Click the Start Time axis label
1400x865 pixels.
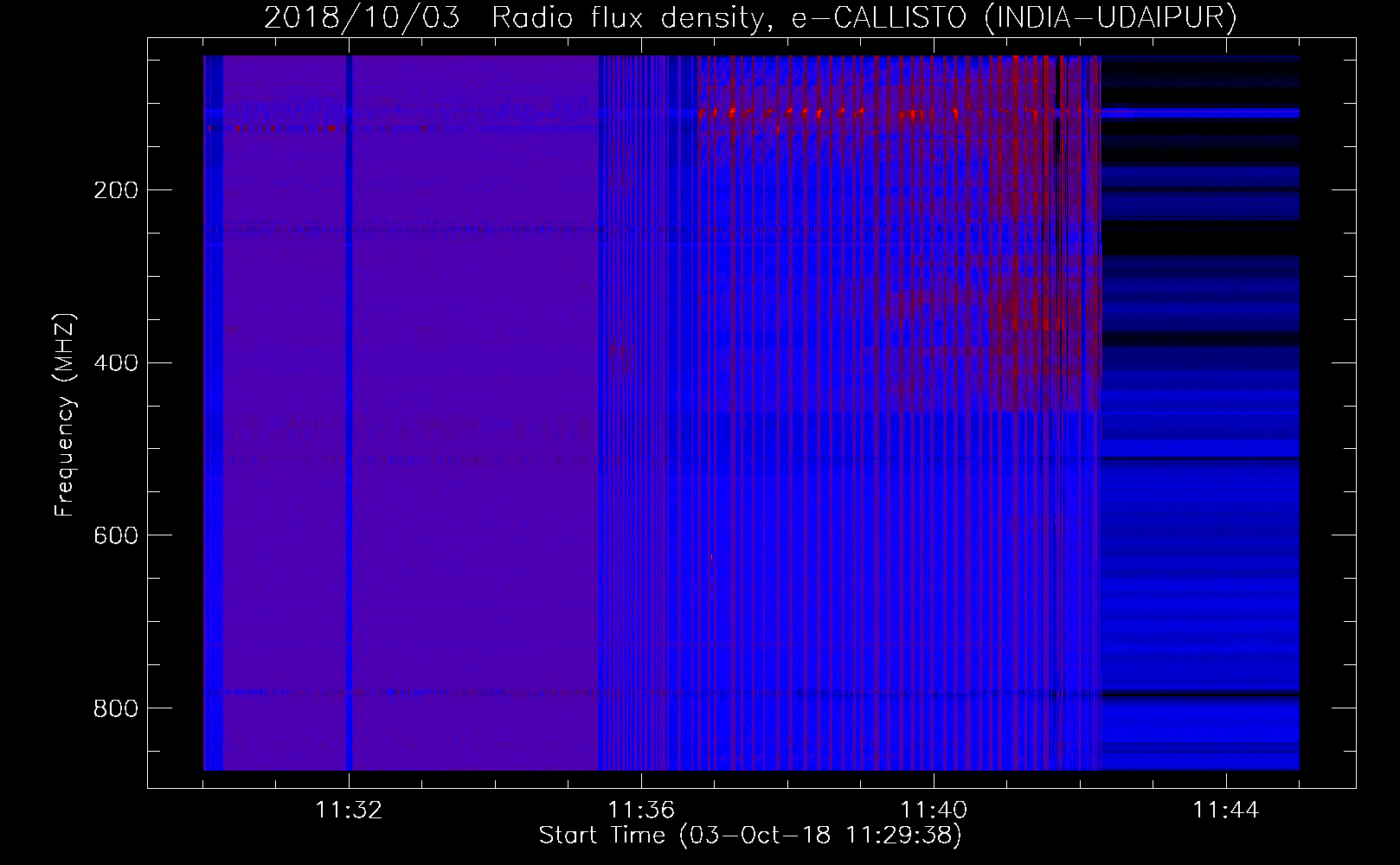click(750, 835)
